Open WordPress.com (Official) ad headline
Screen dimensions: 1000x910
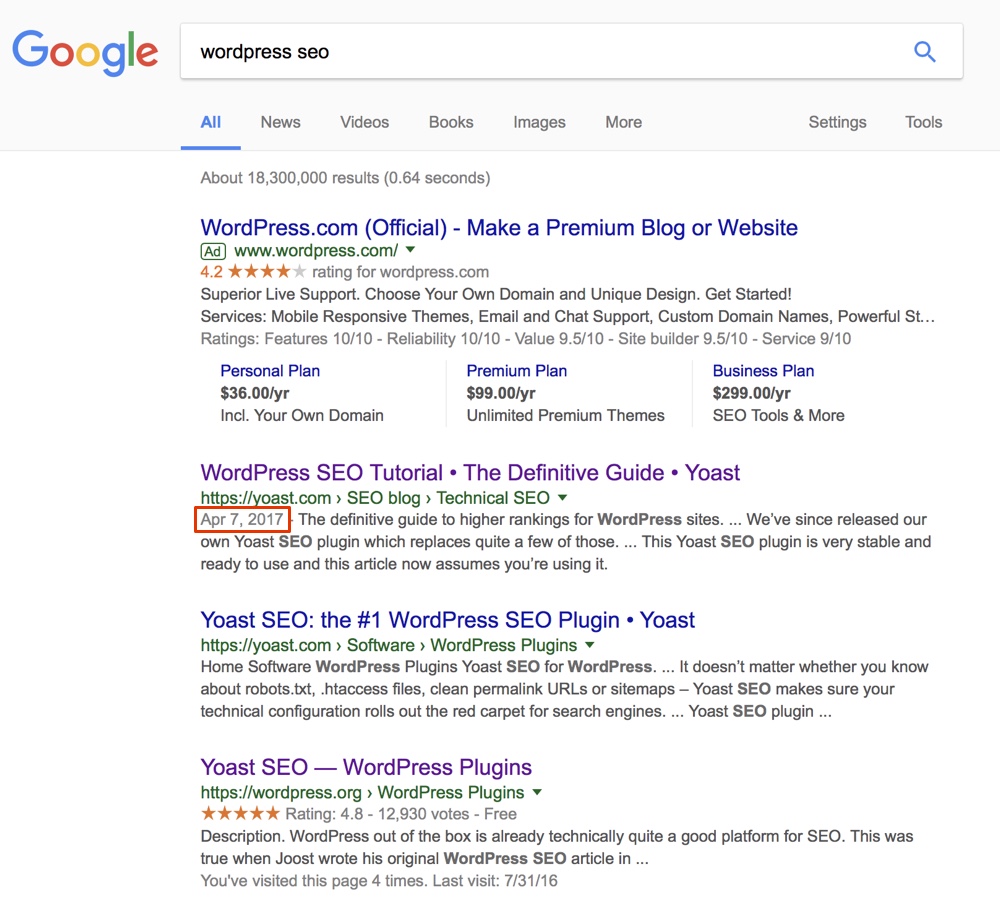[499, 228]
